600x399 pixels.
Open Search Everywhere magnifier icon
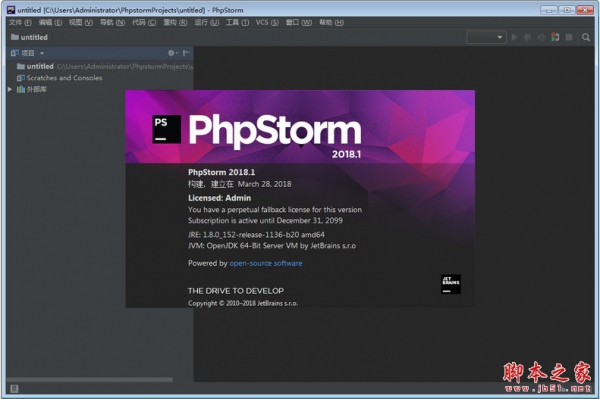pyautogui.click(x=586, y=37)
